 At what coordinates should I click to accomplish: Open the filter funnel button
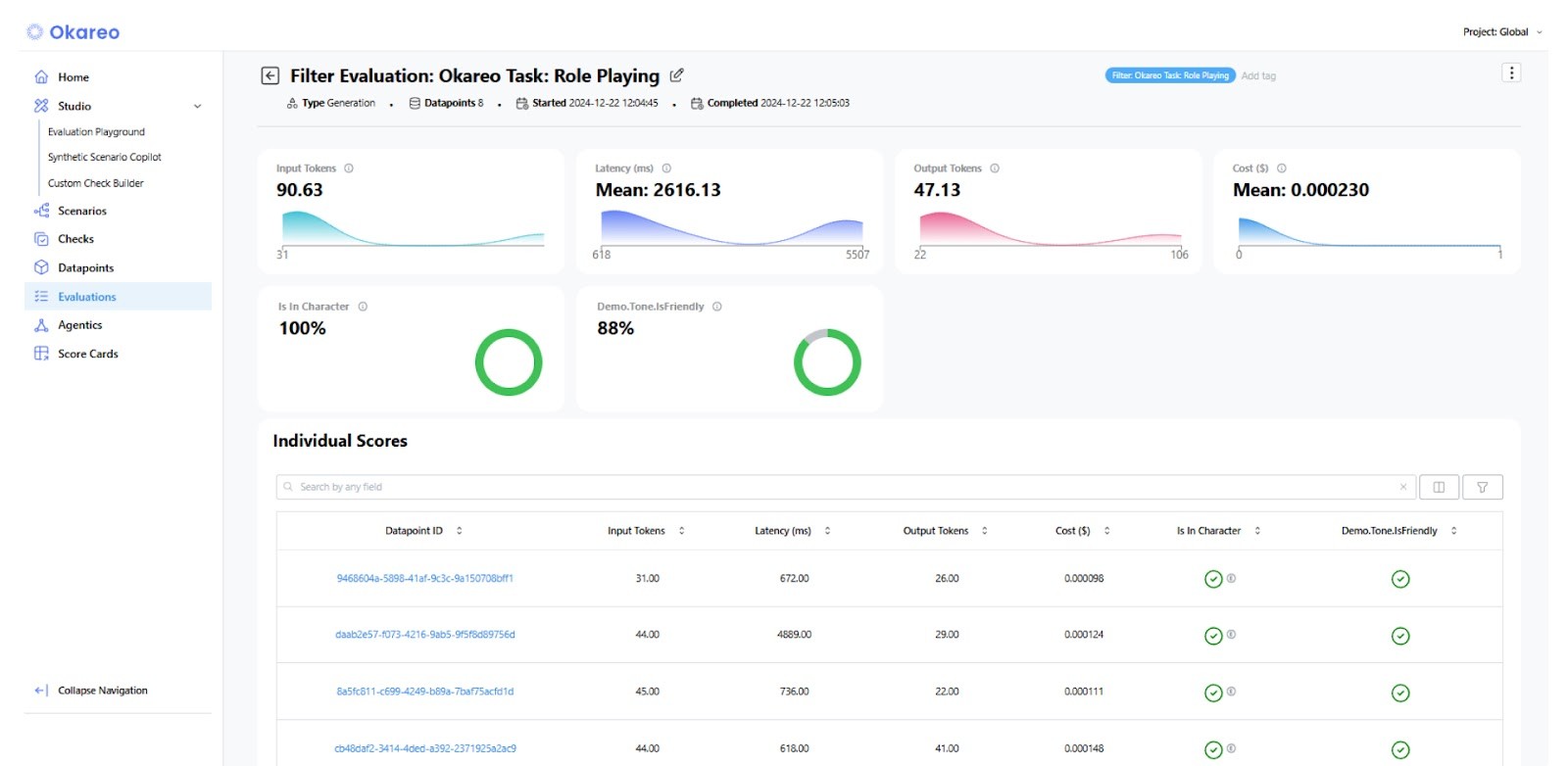click(1483, 487)
